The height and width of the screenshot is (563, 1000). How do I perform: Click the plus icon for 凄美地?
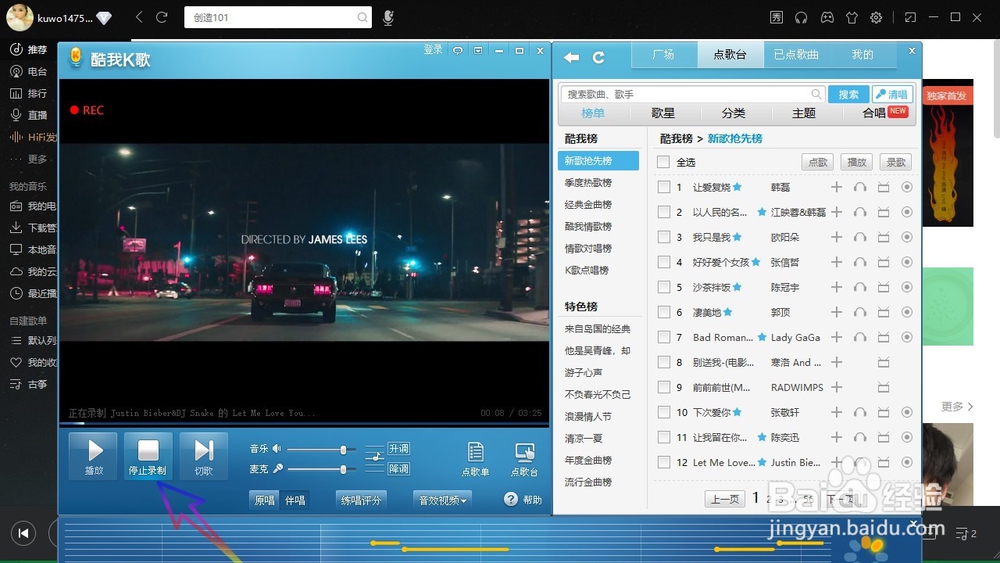(x=837, y=312)
